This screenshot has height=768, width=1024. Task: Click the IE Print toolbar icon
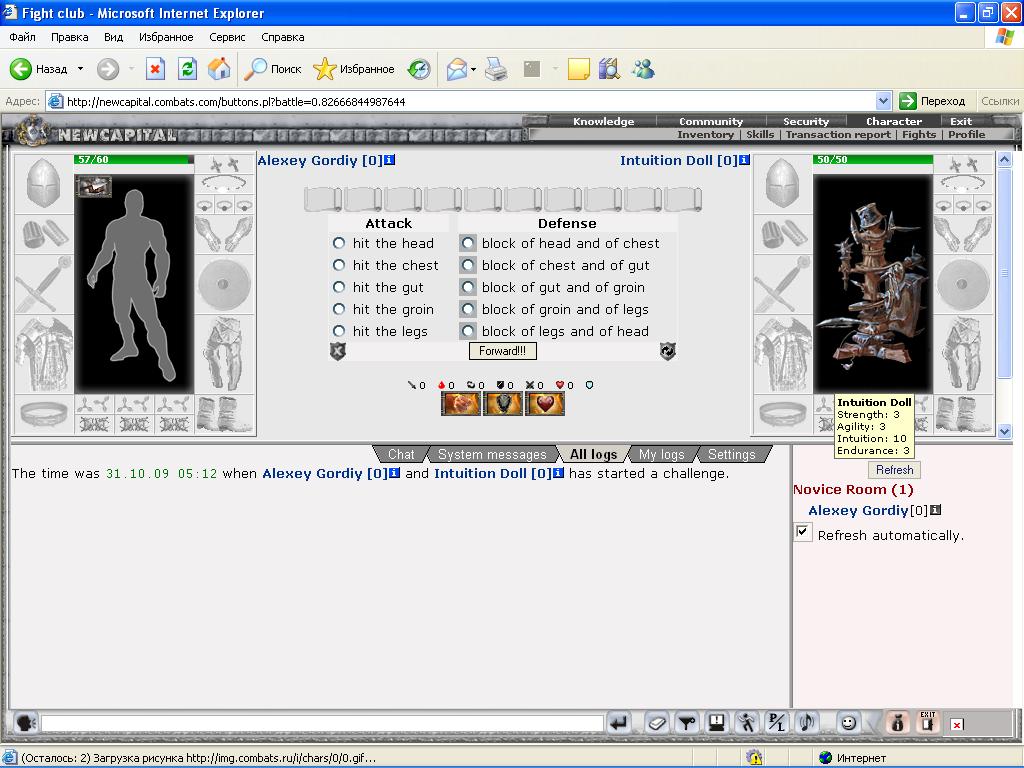pyautogui.click(x=496, y=69)
